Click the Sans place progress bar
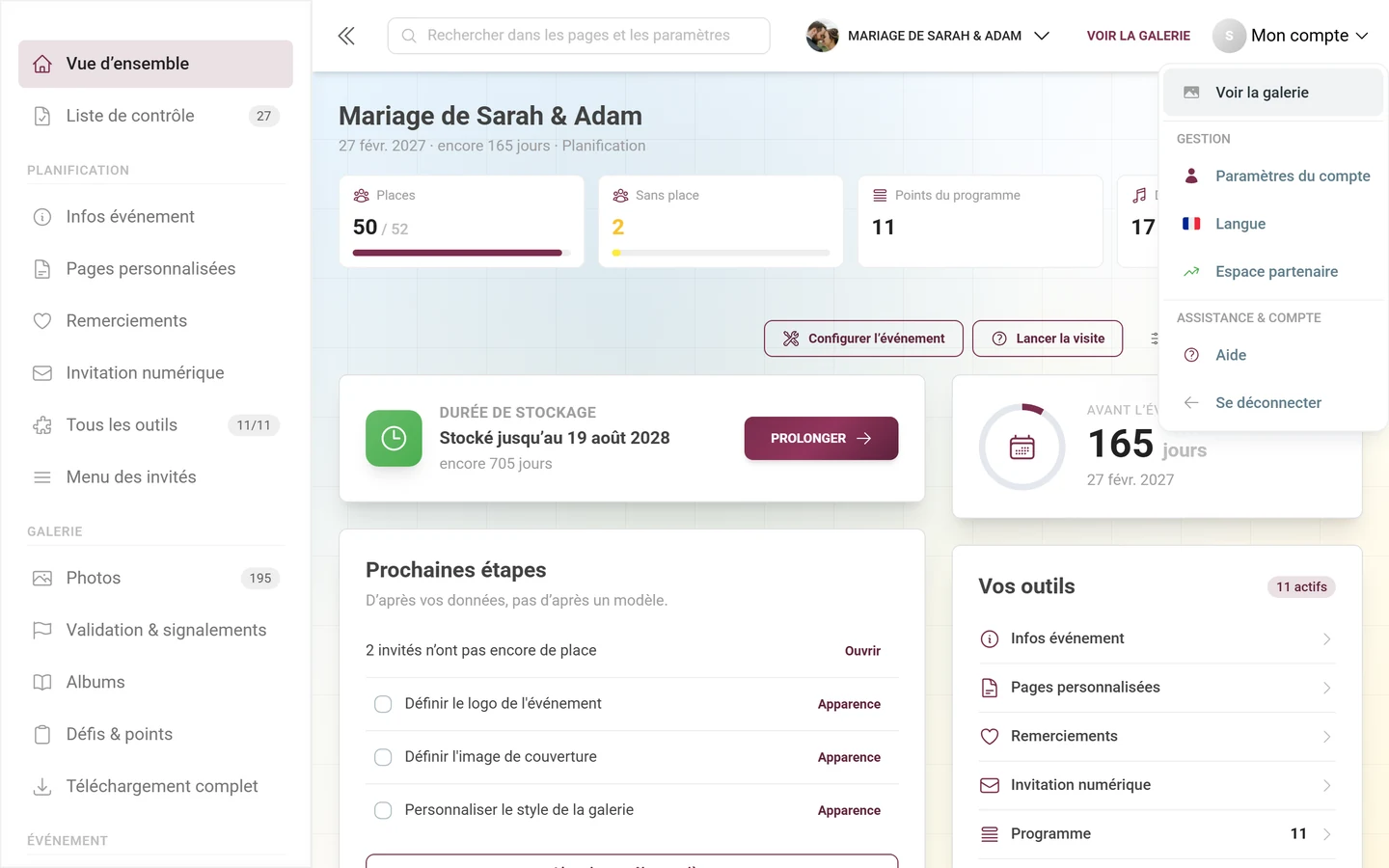 click(x=721, y=253)
